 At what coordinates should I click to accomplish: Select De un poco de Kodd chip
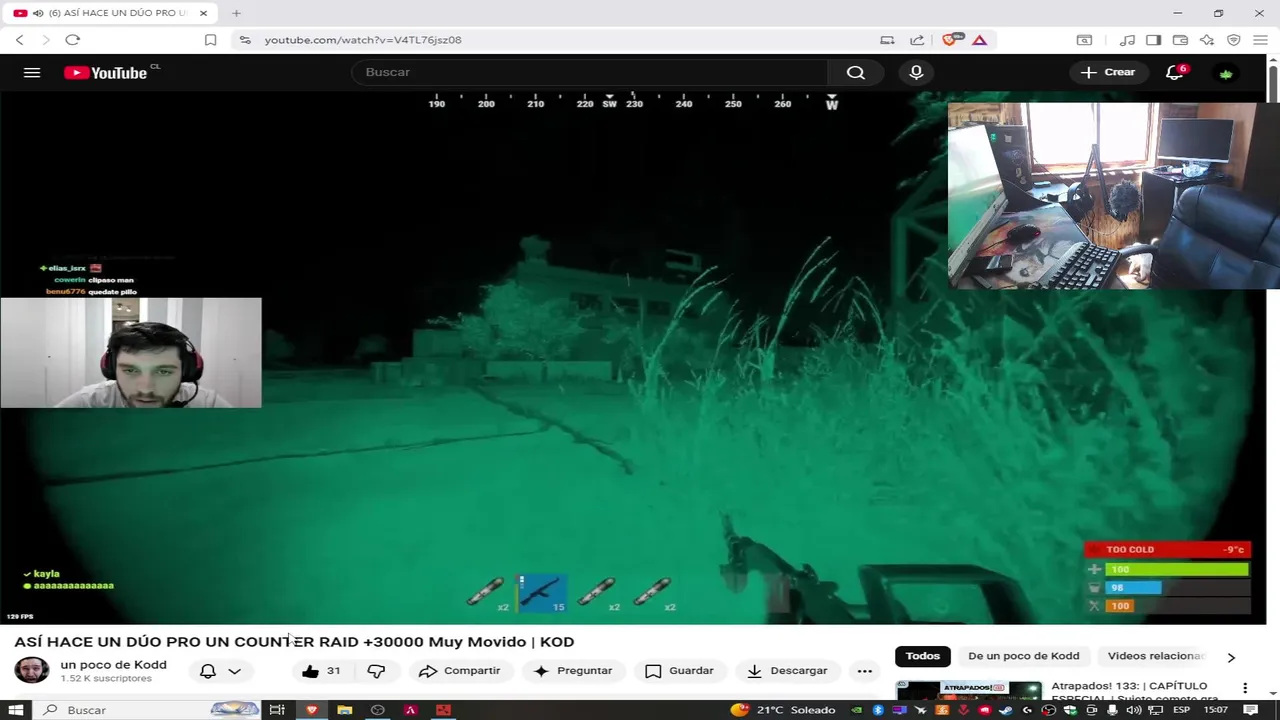point(1023,656)
